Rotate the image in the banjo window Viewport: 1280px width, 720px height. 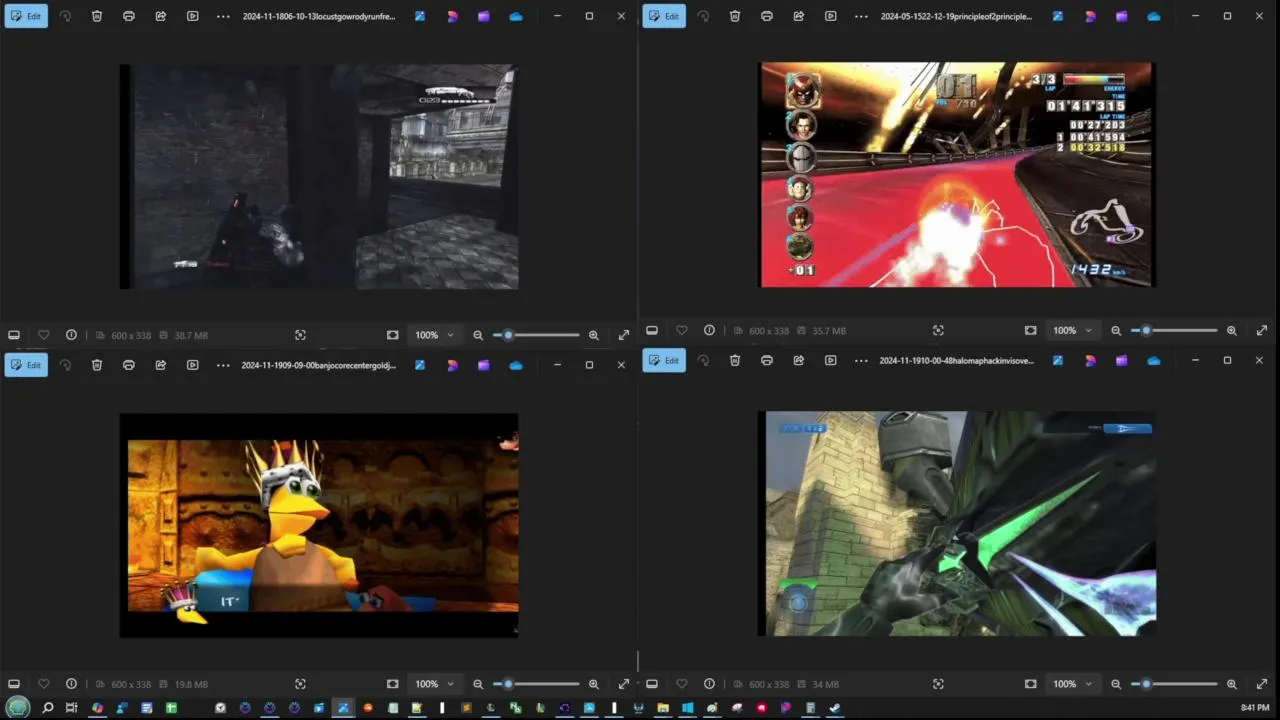[x=65, y=365]
